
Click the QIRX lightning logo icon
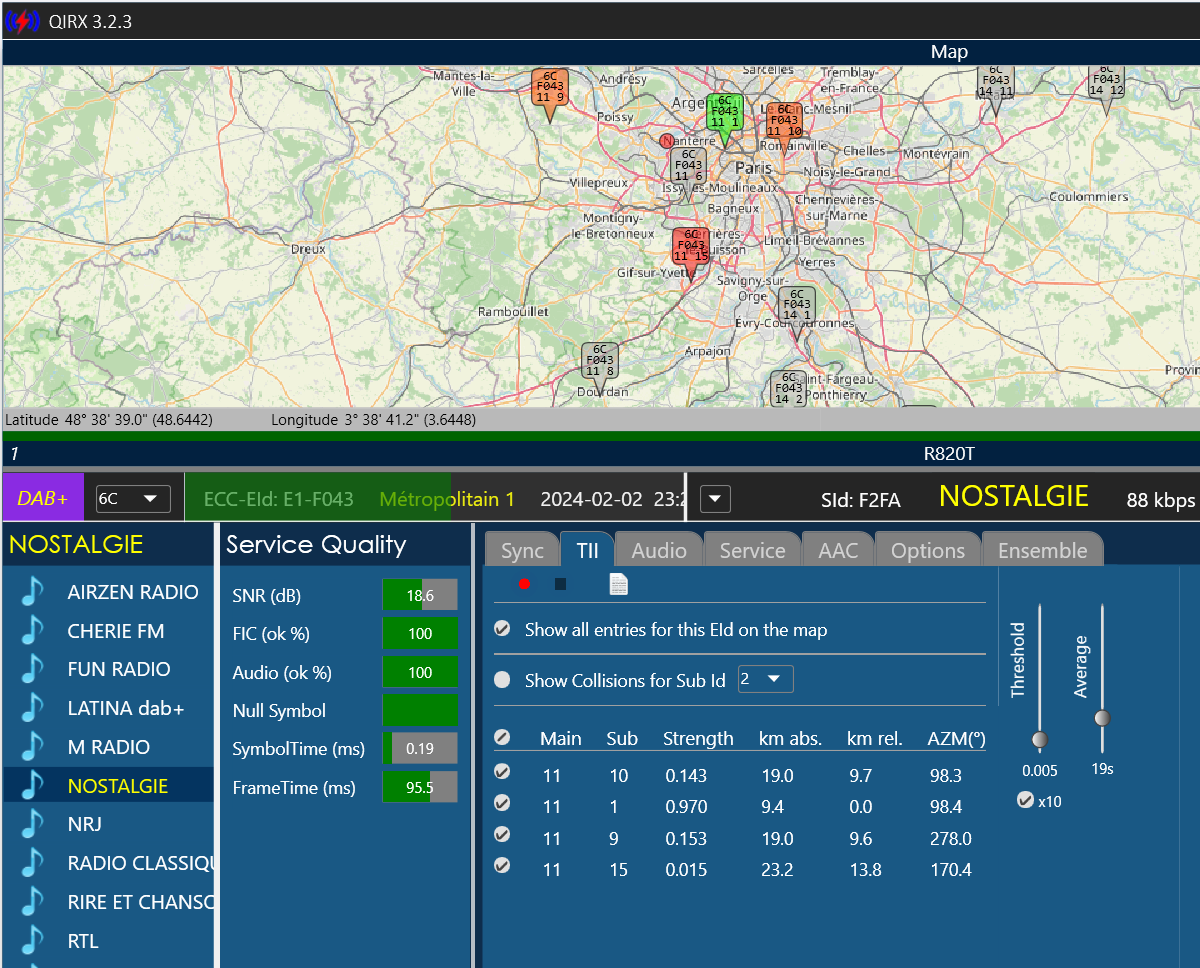pyautogui.click(x=22, y=21)
